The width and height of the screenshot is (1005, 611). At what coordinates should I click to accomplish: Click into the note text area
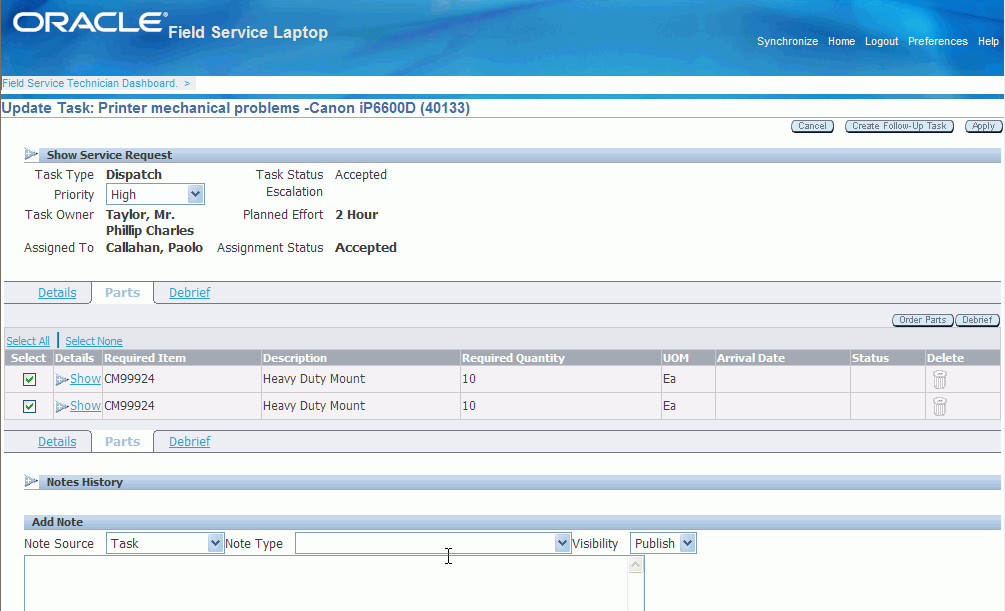326,583
